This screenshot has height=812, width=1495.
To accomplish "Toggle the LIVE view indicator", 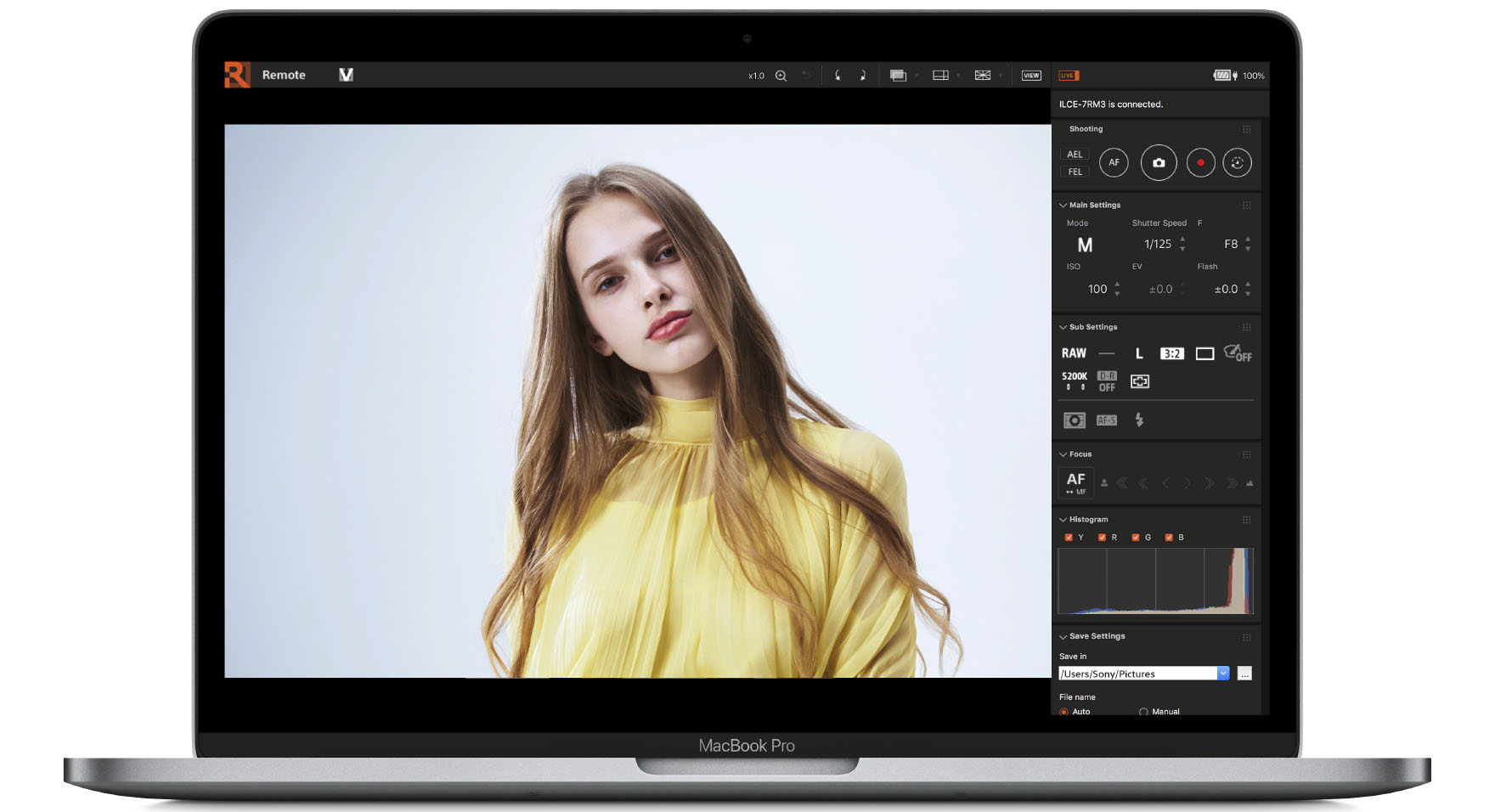I will pos(1068,76).
